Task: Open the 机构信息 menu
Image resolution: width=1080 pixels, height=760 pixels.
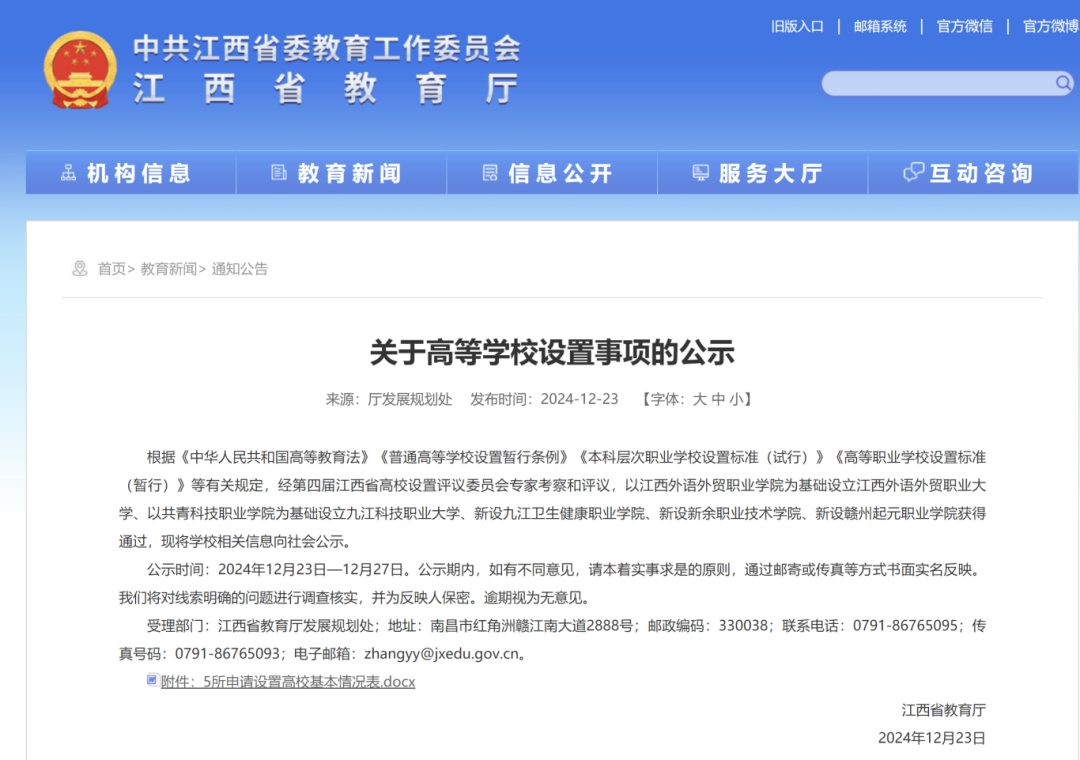Action: 138,173
